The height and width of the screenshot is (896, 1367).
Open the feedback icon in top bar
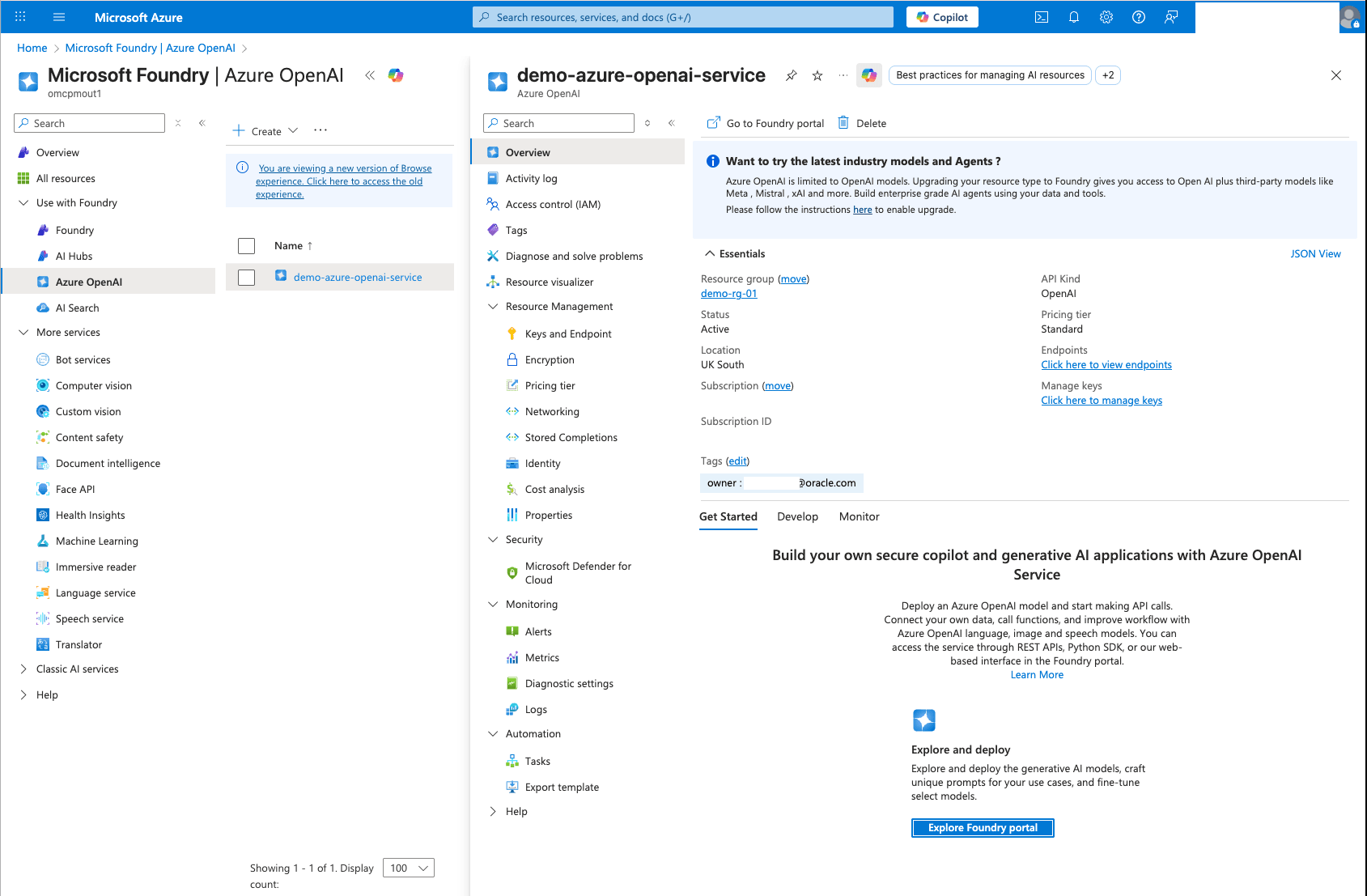point(1171,17)
